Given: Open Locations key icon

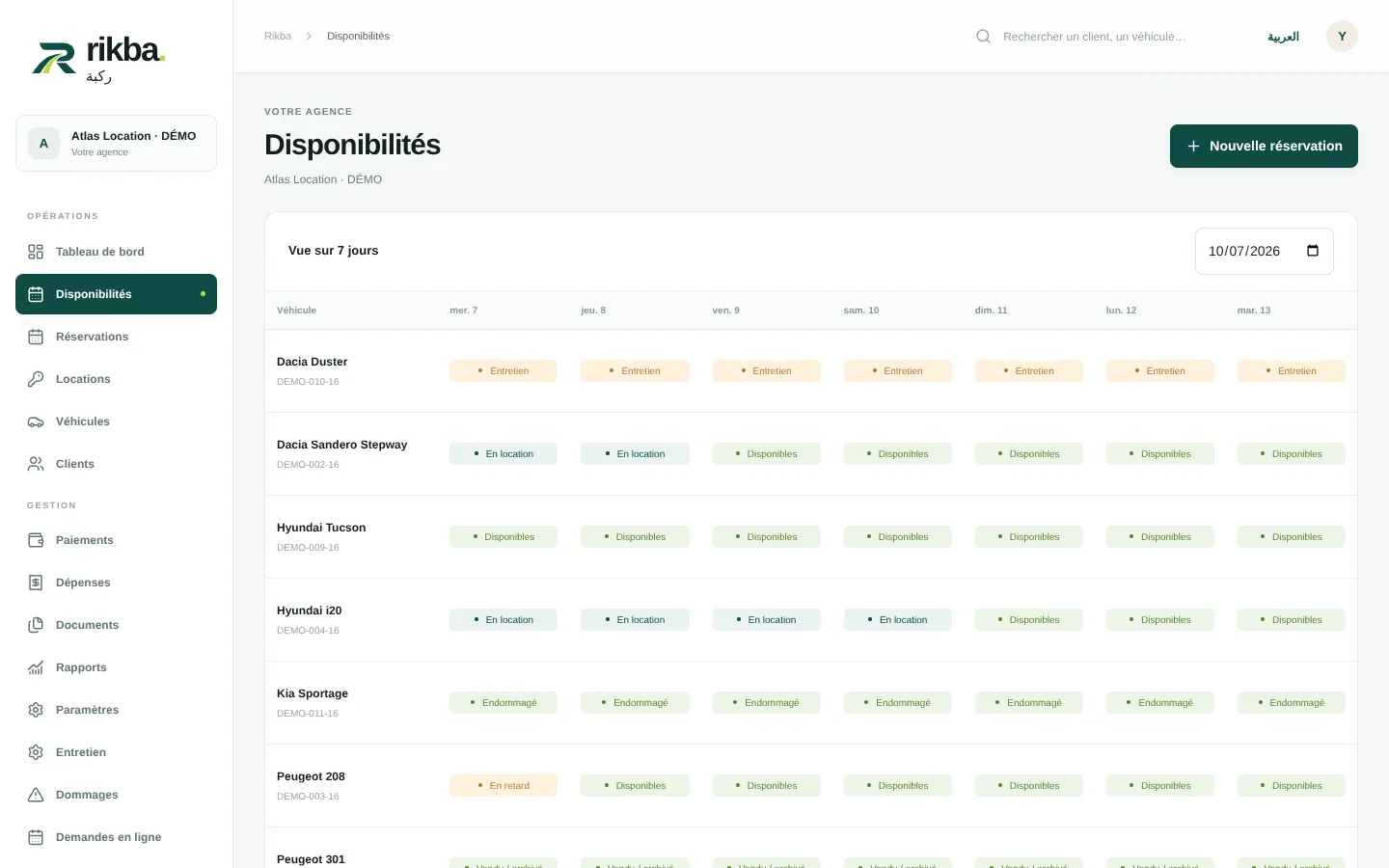Looking at the screenshot, I should coord(36,379).
